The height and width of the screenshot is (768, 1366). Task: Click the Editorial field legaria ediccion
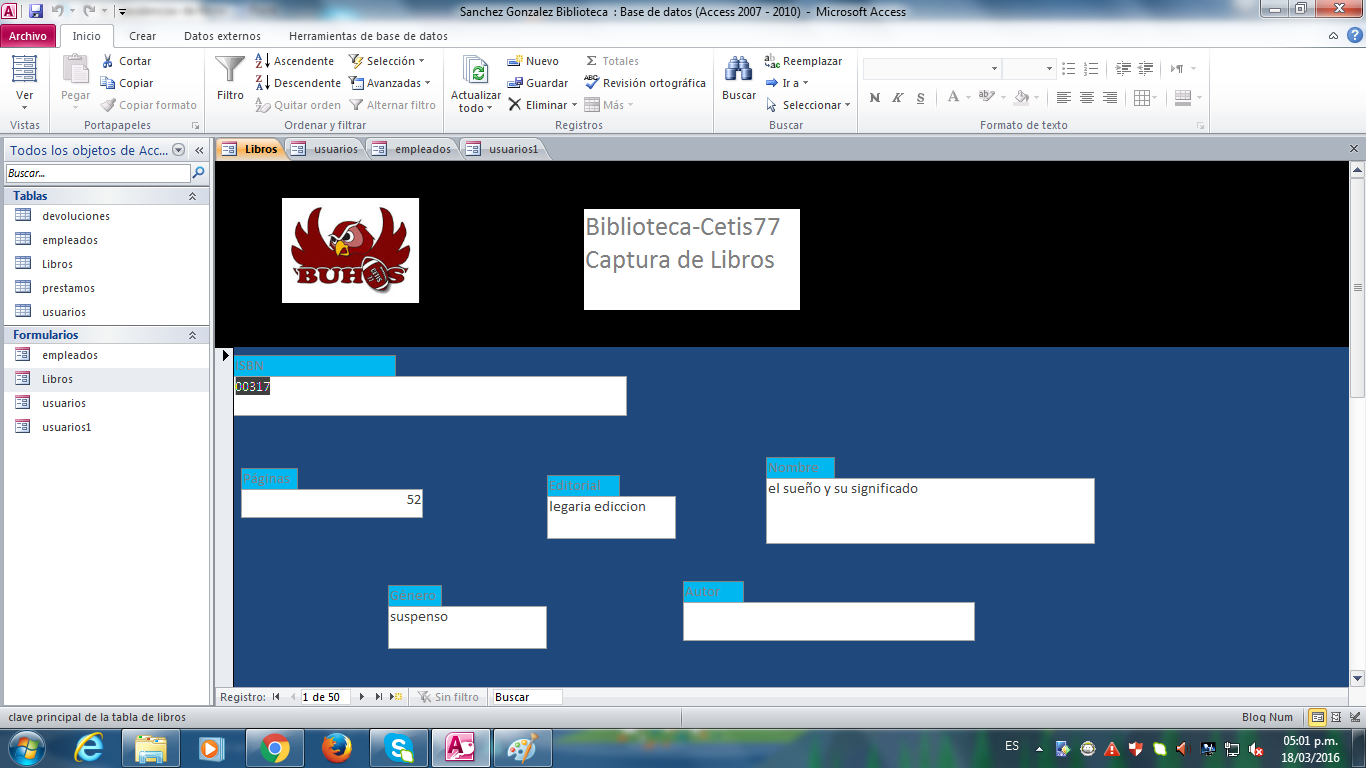click(611, 517)
